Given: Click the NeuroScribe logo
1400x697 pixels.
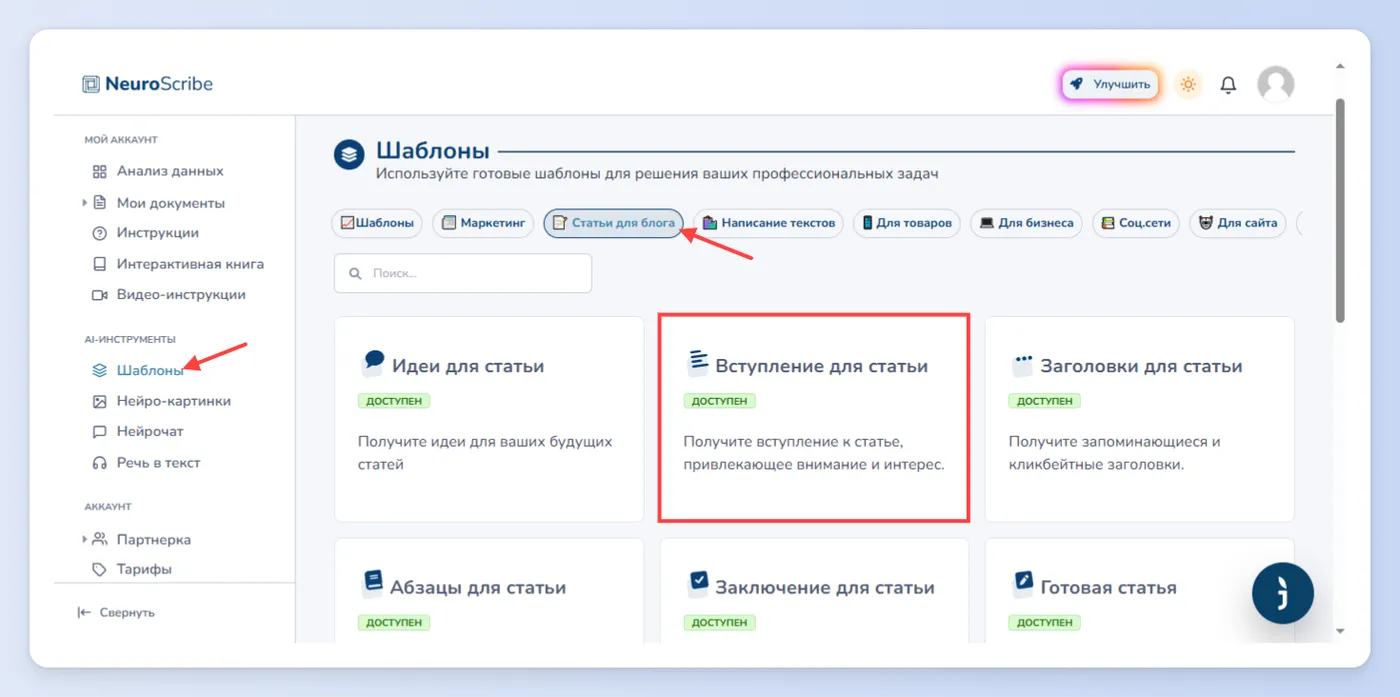Looking at the screenshot, I should click(148, 84).
